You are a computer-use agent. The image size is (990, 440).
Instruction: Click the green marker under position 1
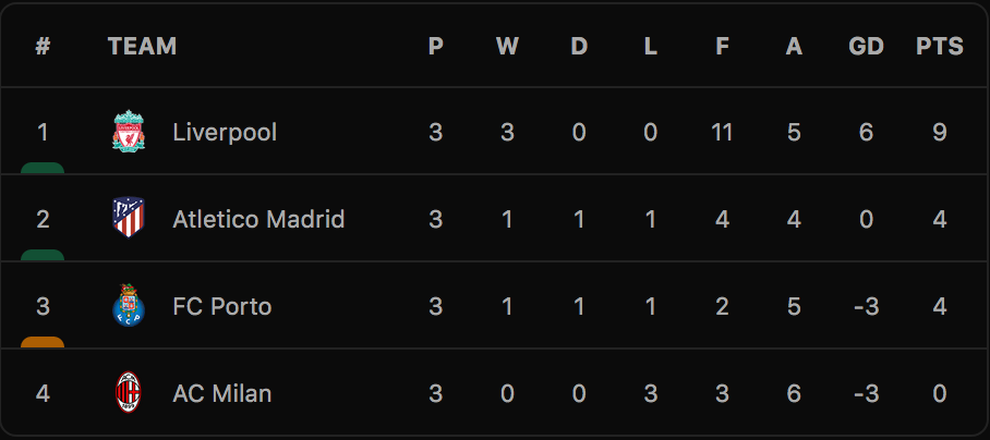(x=42, y=168)
